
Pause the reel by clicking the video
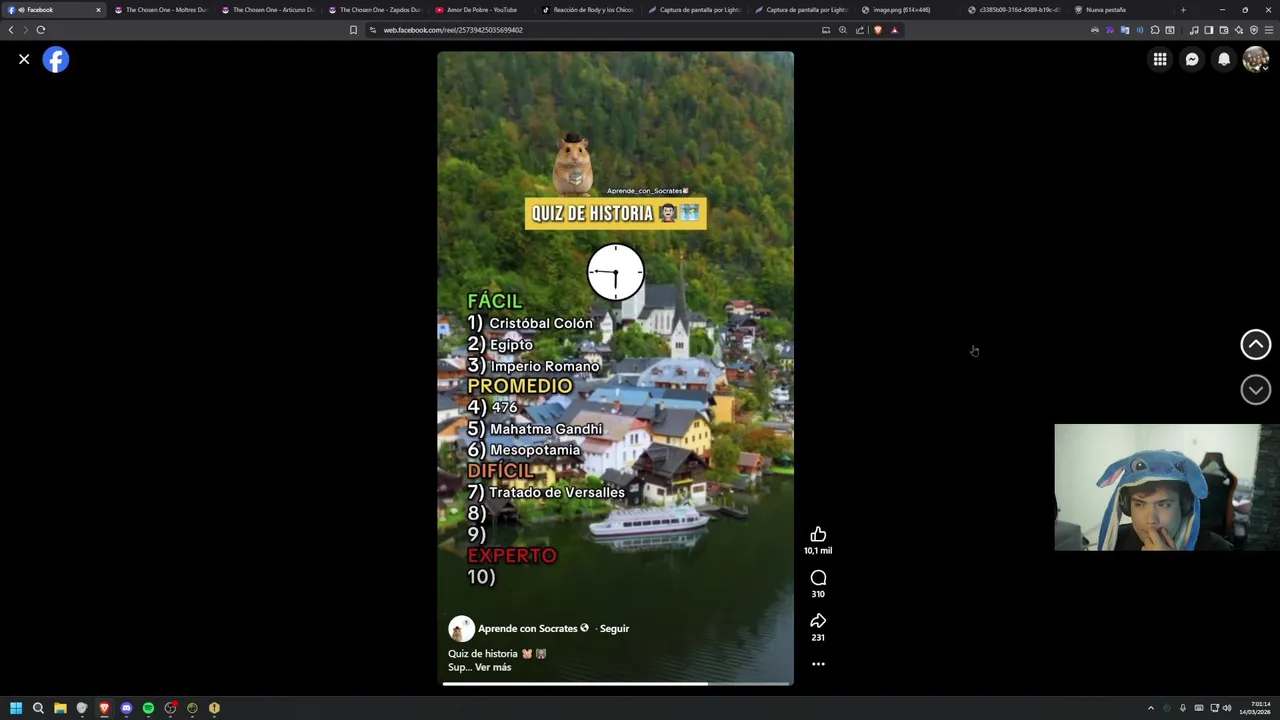[x=615, y=370]
